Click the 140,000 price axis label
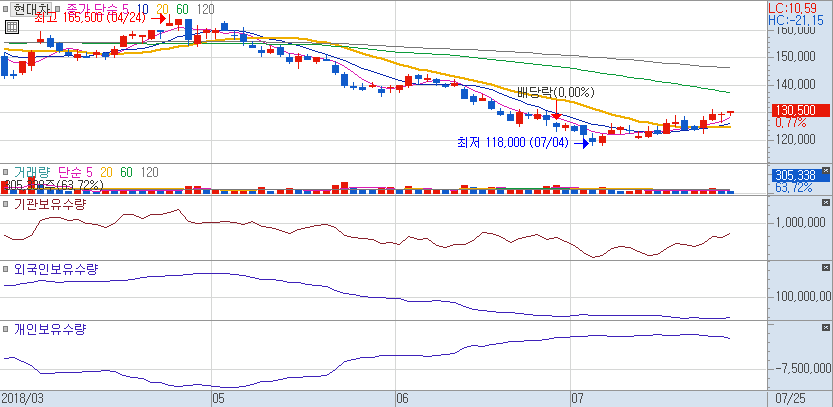This screenshot has height=407, width=833. pos(795,84)
